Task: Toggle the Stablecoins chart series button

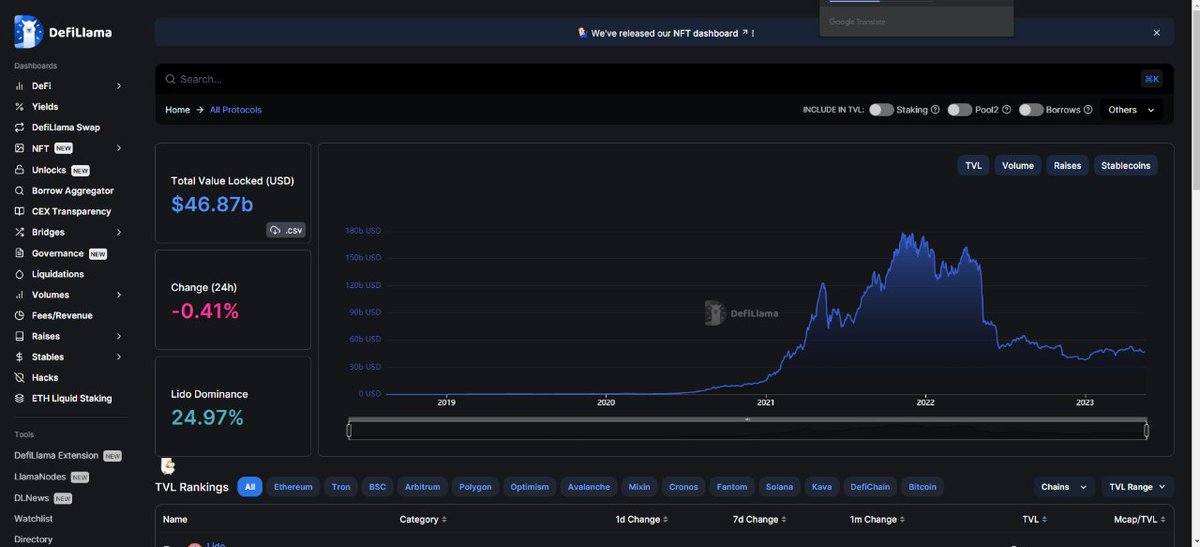Action: tap(1126, 166)
